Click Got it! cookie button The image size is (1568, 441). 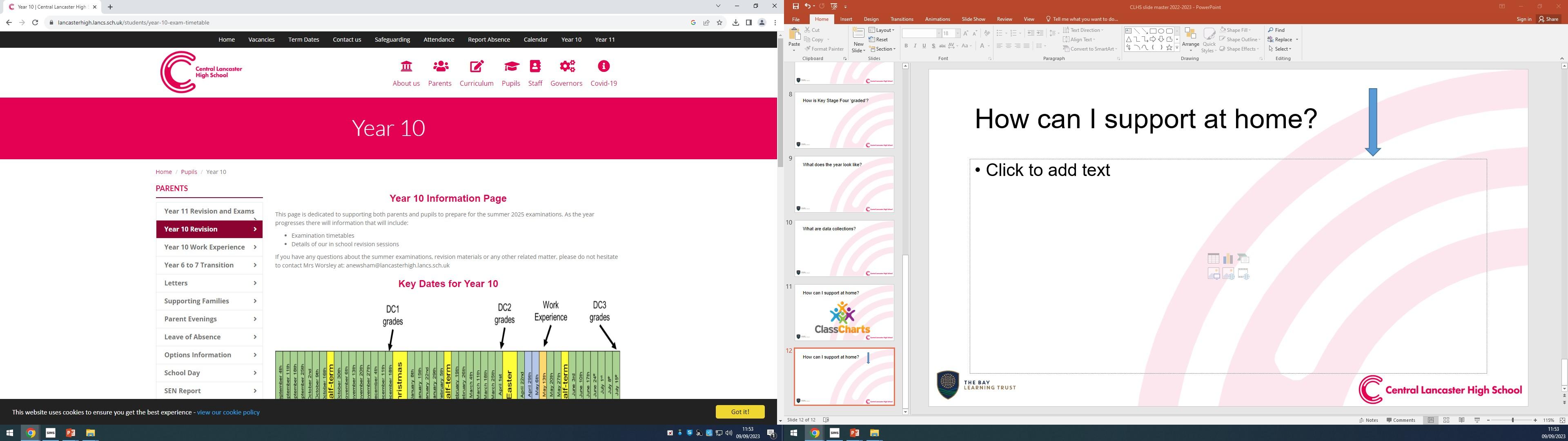point(740,412)
